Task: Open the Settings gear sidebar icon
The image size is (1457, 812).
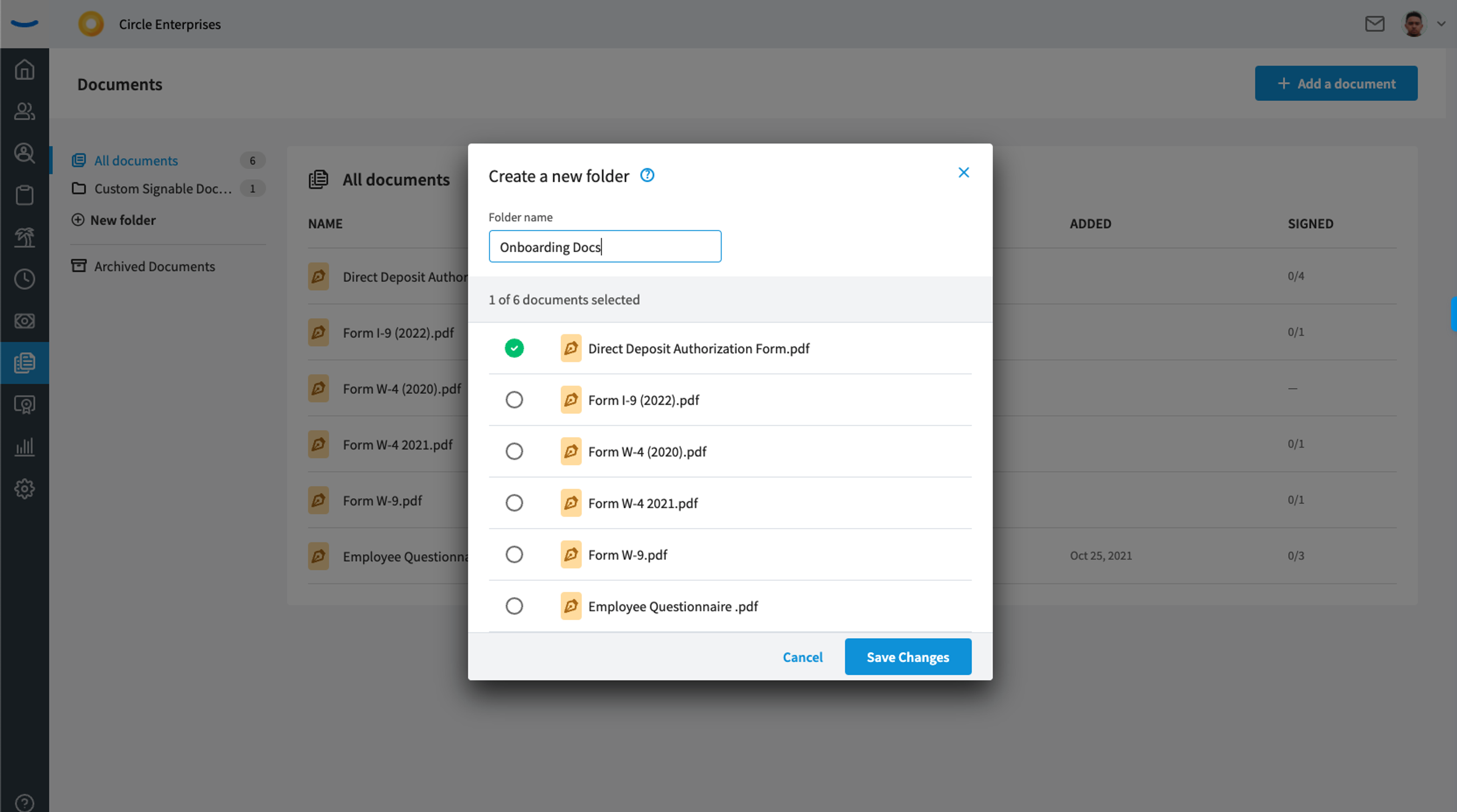Action: tap(24, 488)
